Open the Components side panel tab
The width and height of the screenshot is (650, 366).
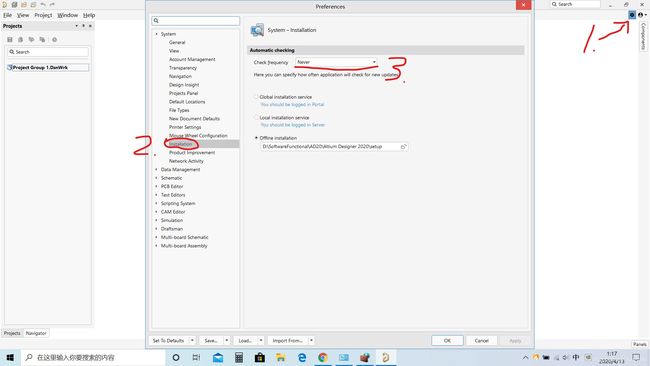(x=643, y=36)
